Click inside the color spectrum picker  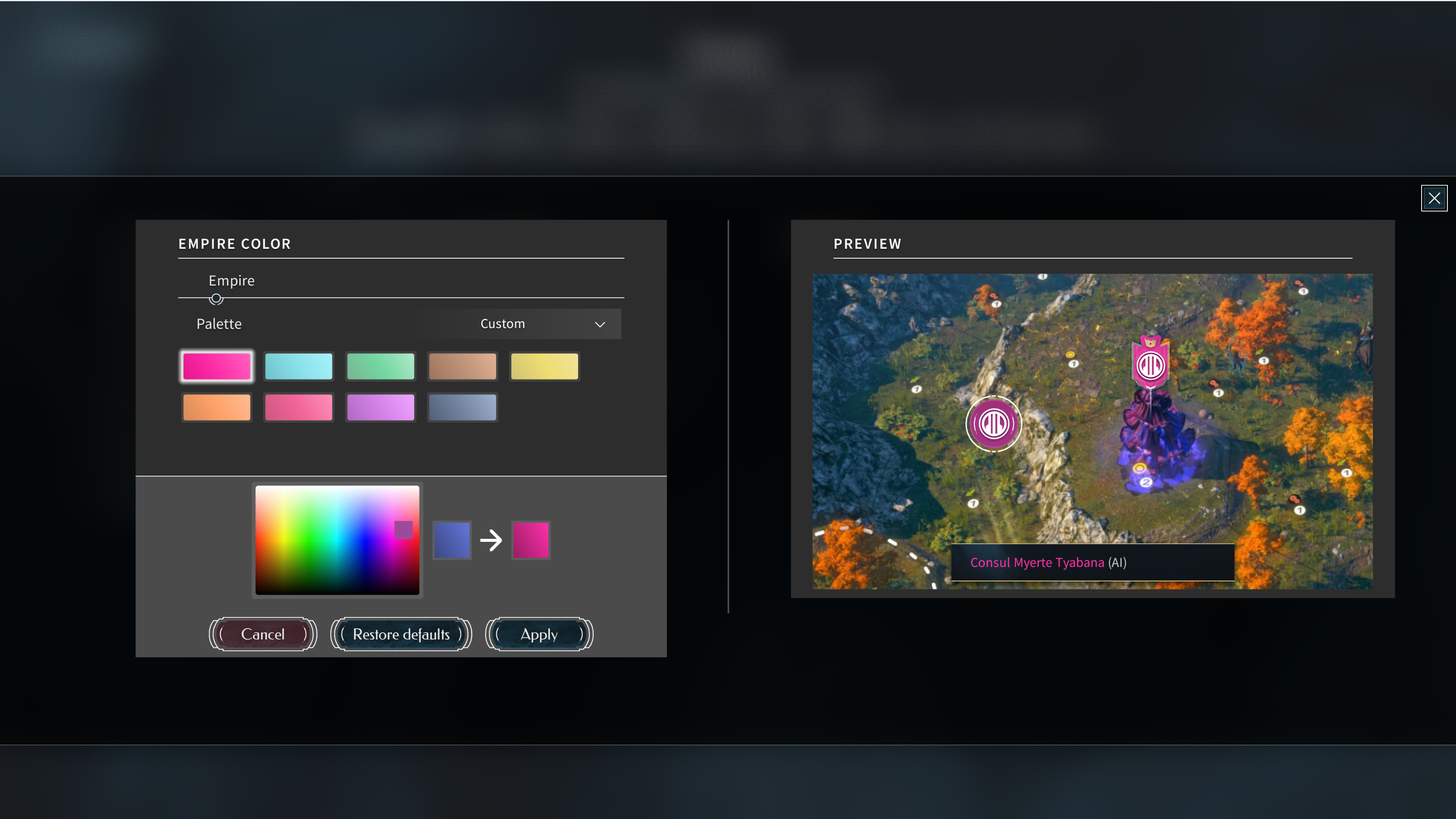337,540
